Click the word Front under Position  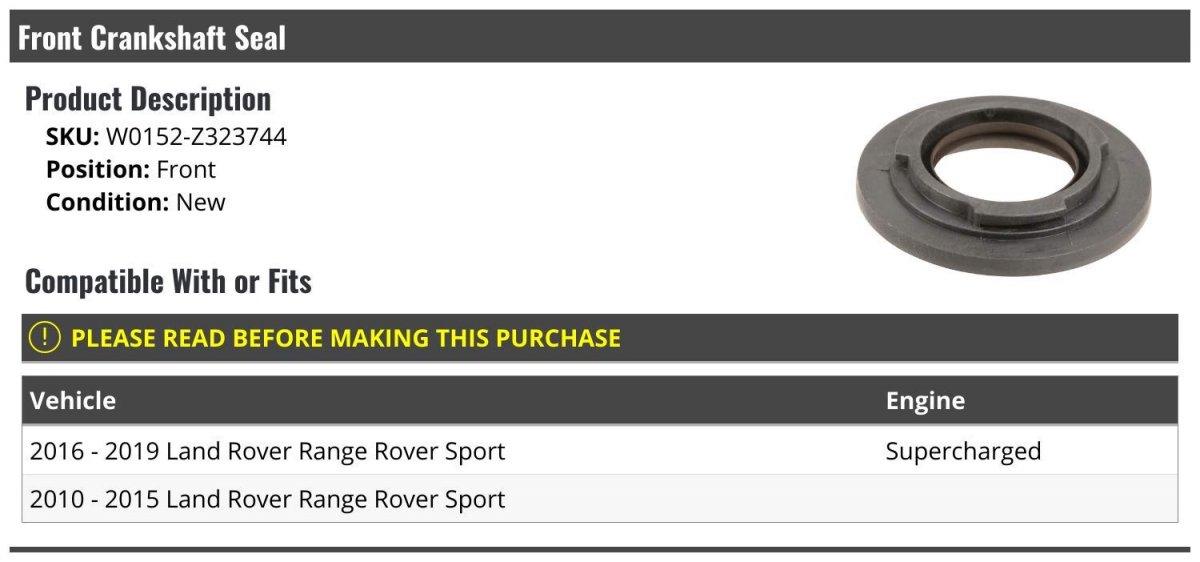[186, 170]
